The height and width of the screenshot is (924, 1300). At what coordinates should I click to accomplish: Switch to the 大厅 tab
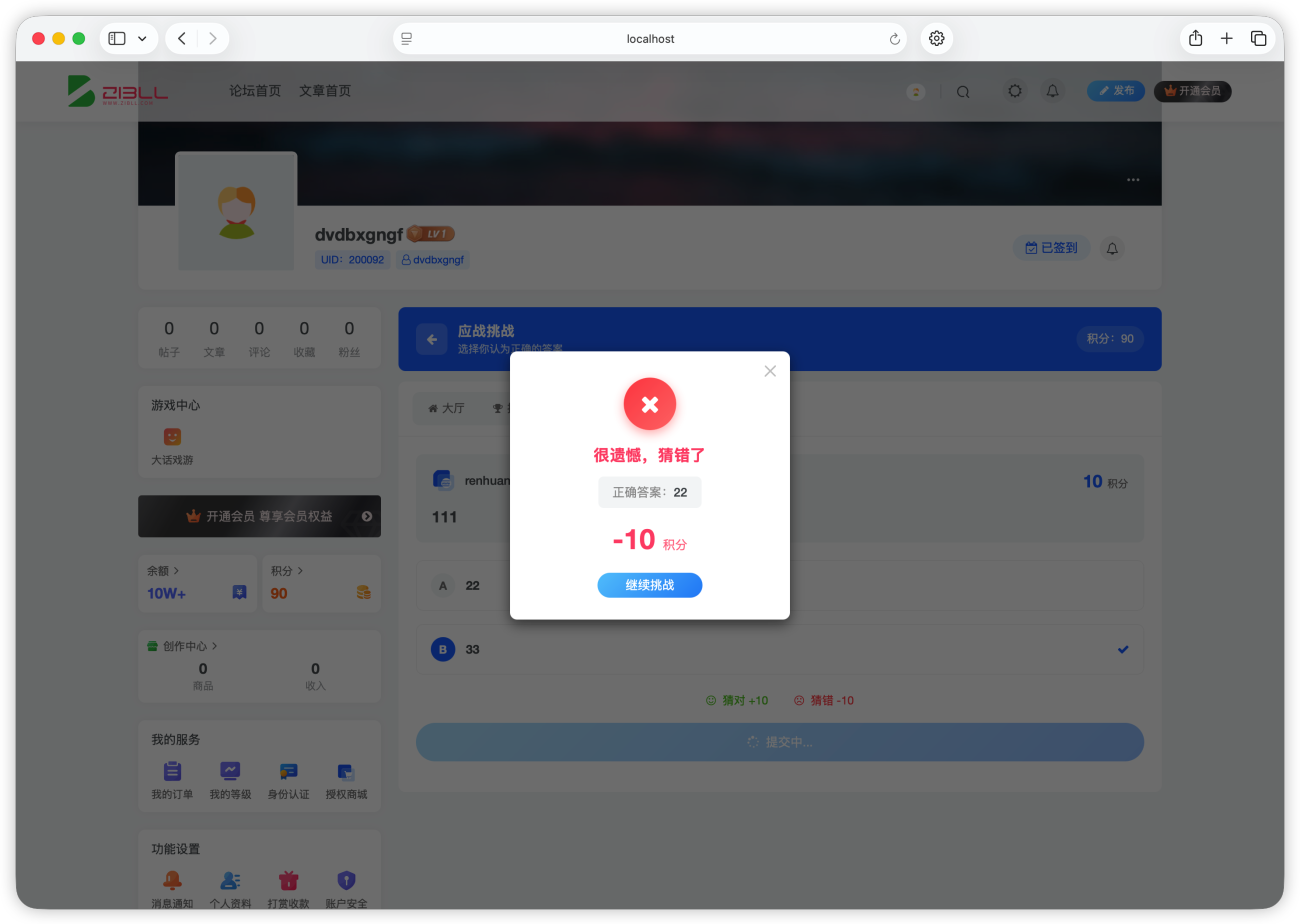(447, 408)
